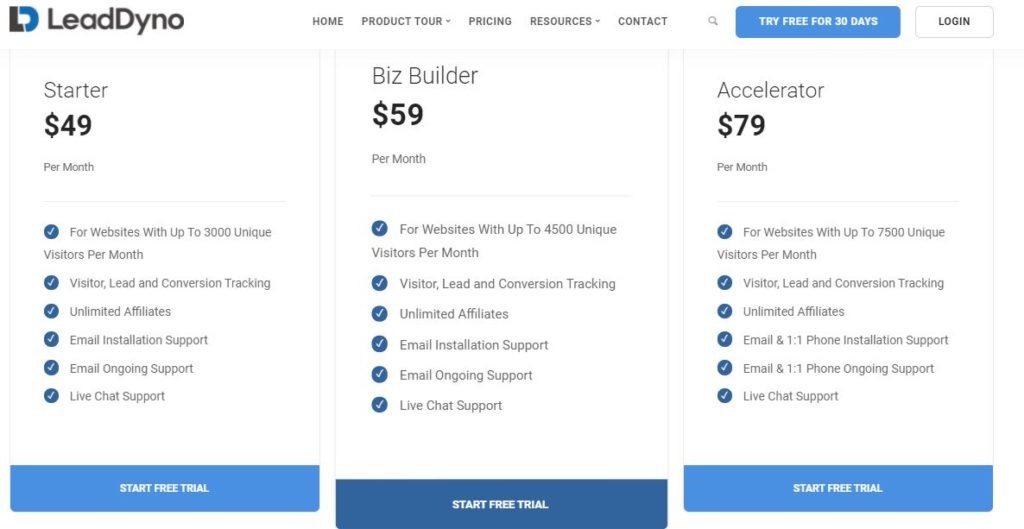Click checkmark icon beside Biz Builder Live Chat Support
This screenshot has width=1024, height=529.
pyautogui.click(x=379, y=404)
